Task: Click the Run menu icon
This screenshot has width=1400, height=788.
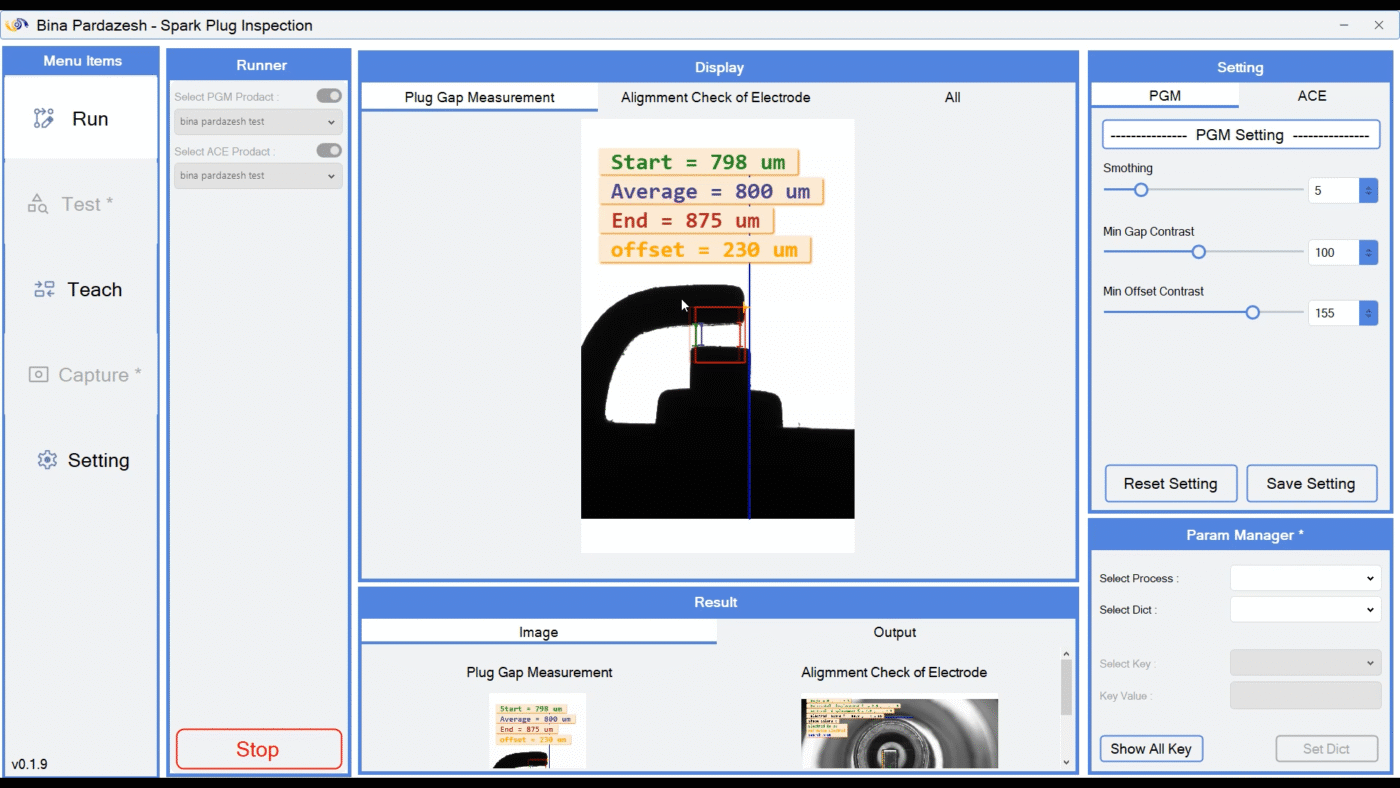Action: (x=43, y=119)
